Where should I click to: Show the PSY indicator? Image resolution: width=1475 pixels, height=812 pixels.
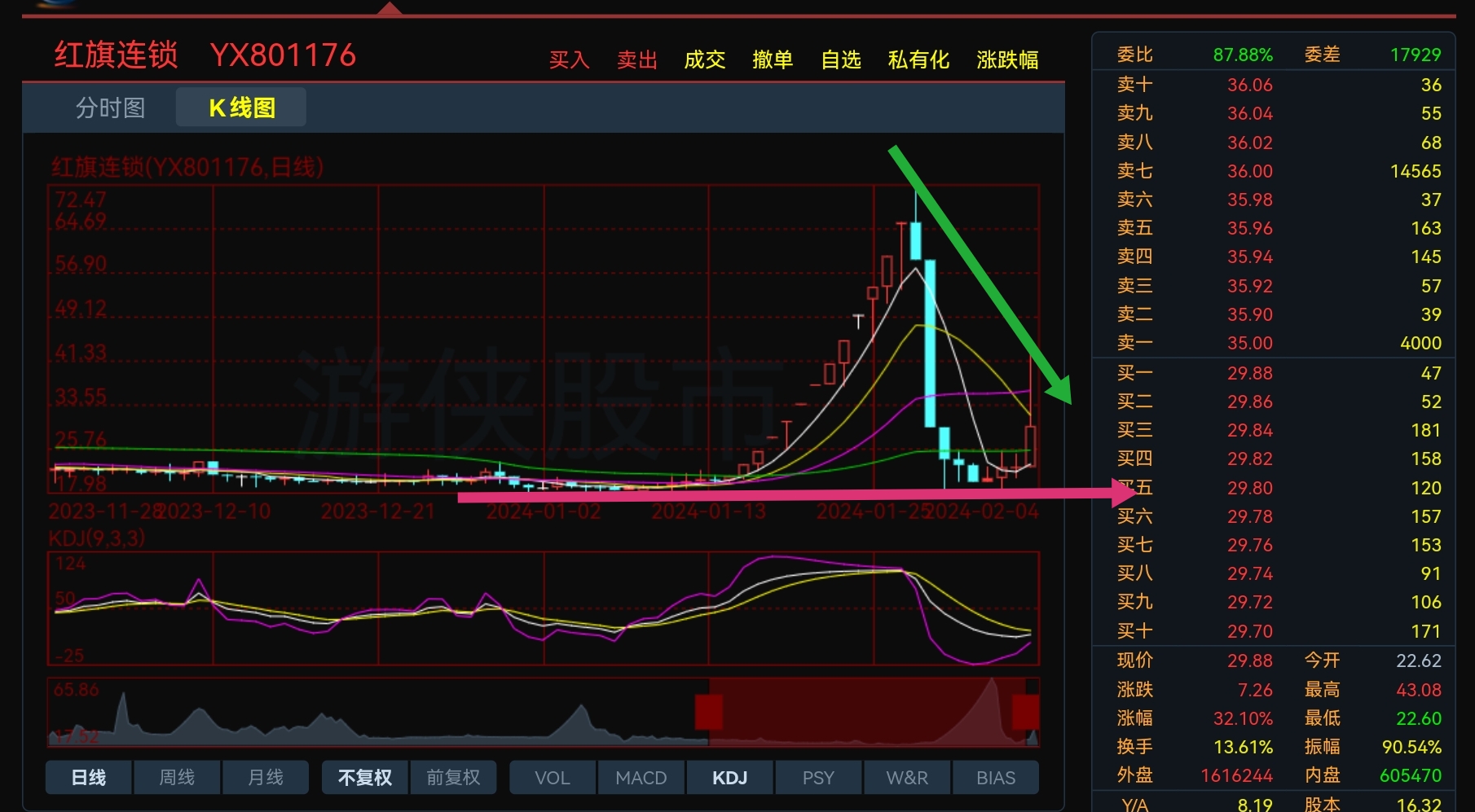[x=818, y=778]
